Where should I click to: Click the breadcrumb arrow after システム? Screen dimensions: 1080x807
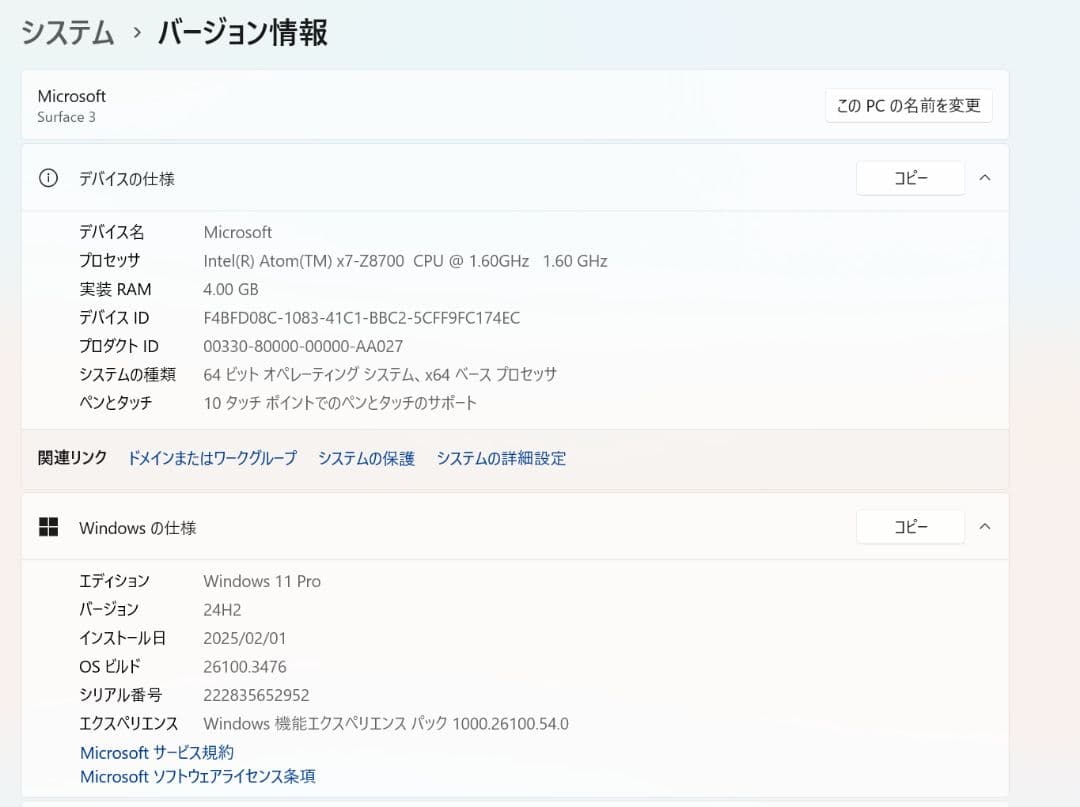(136, 33)
